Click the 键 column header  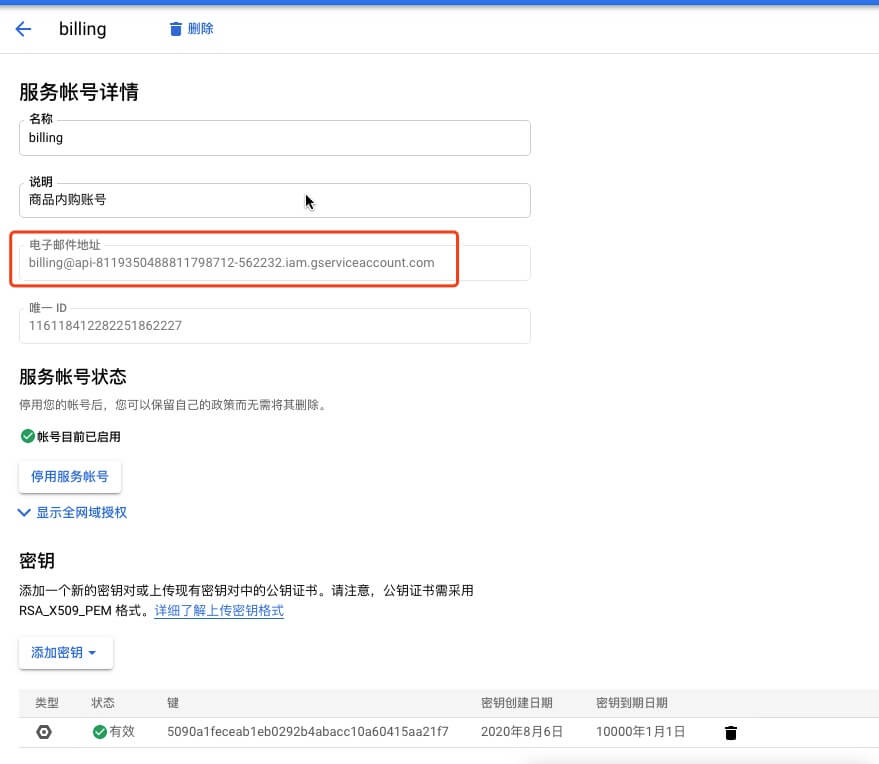click(x=173, y=703)
